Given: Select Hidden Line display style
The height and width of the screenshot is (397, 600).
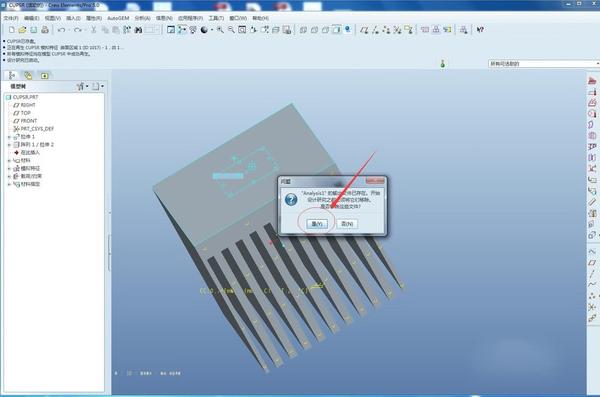Looking at the screenshot, I should pyautogui.click(x=314, y=29).
